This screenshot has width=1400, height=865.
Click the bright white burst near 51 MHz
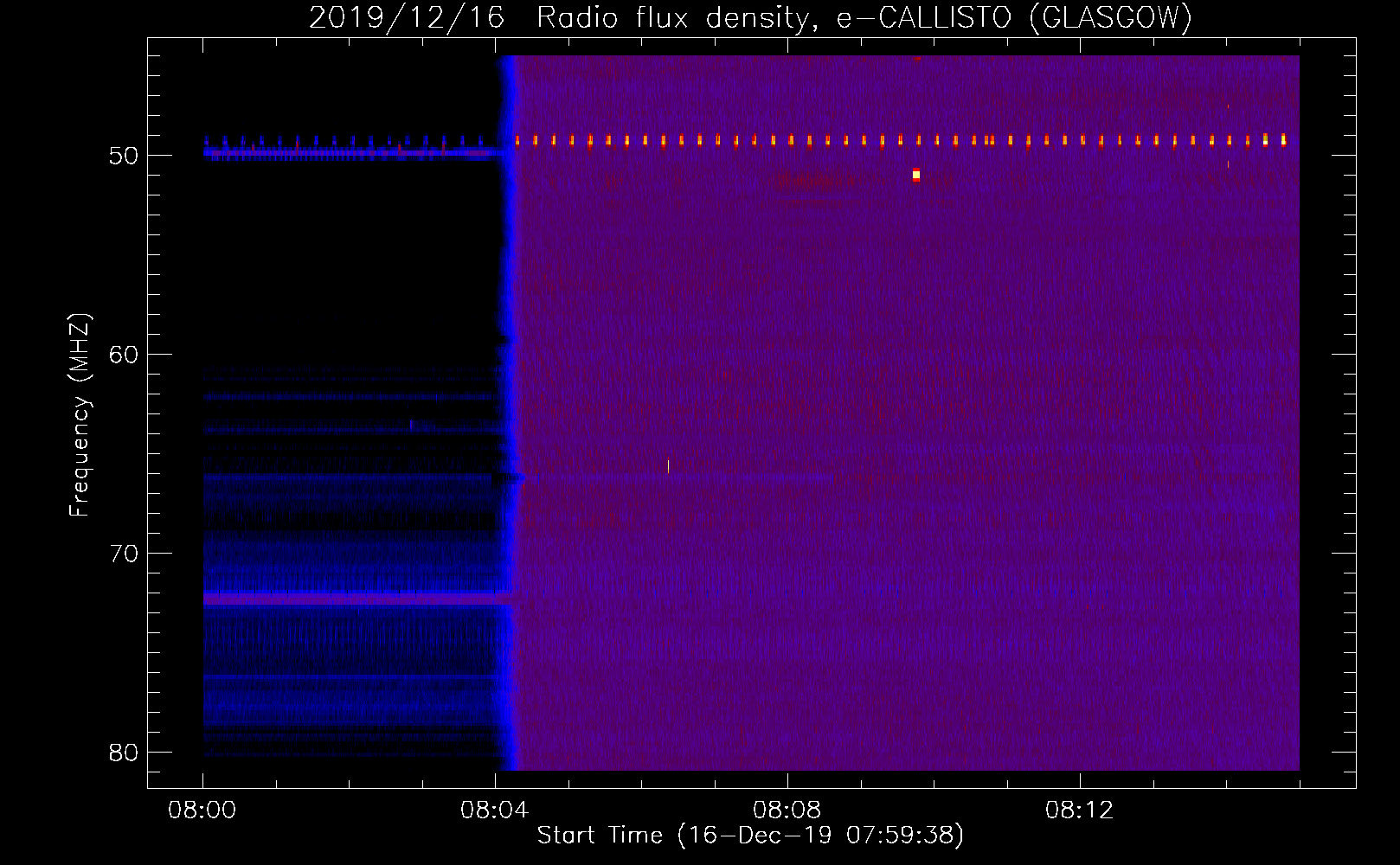(916, 175)
